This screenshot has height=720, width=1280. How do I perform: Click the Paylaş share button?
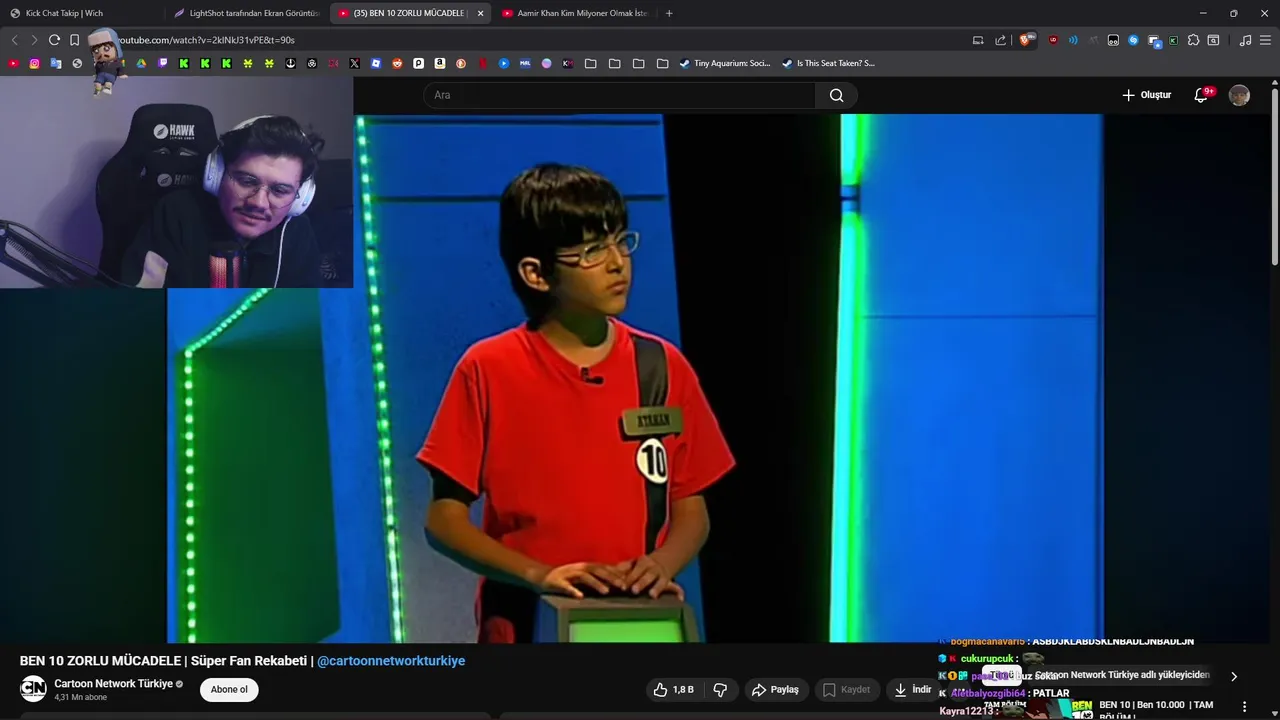click(775, 689)
